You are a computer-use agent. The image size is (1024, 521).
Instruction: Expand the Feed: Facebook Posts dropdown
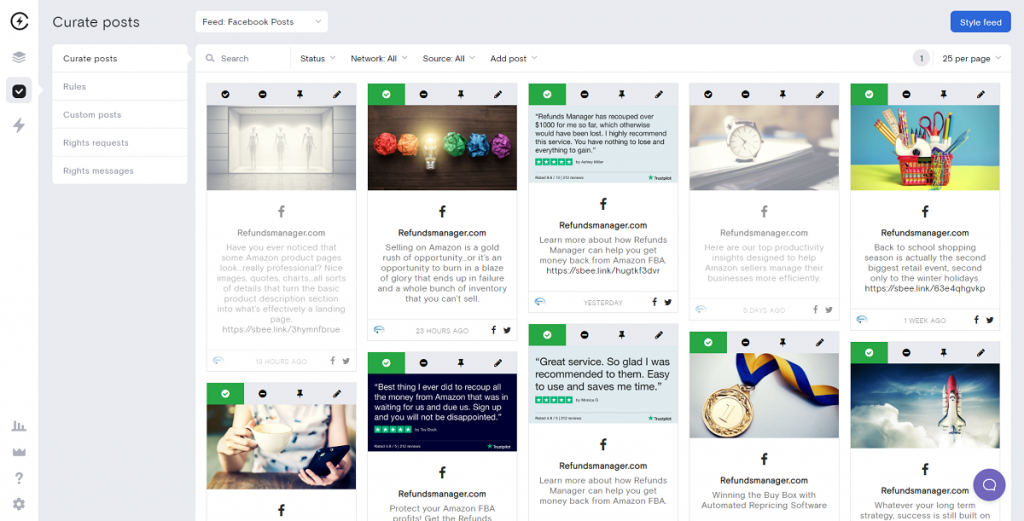click(x=261, y=22)
